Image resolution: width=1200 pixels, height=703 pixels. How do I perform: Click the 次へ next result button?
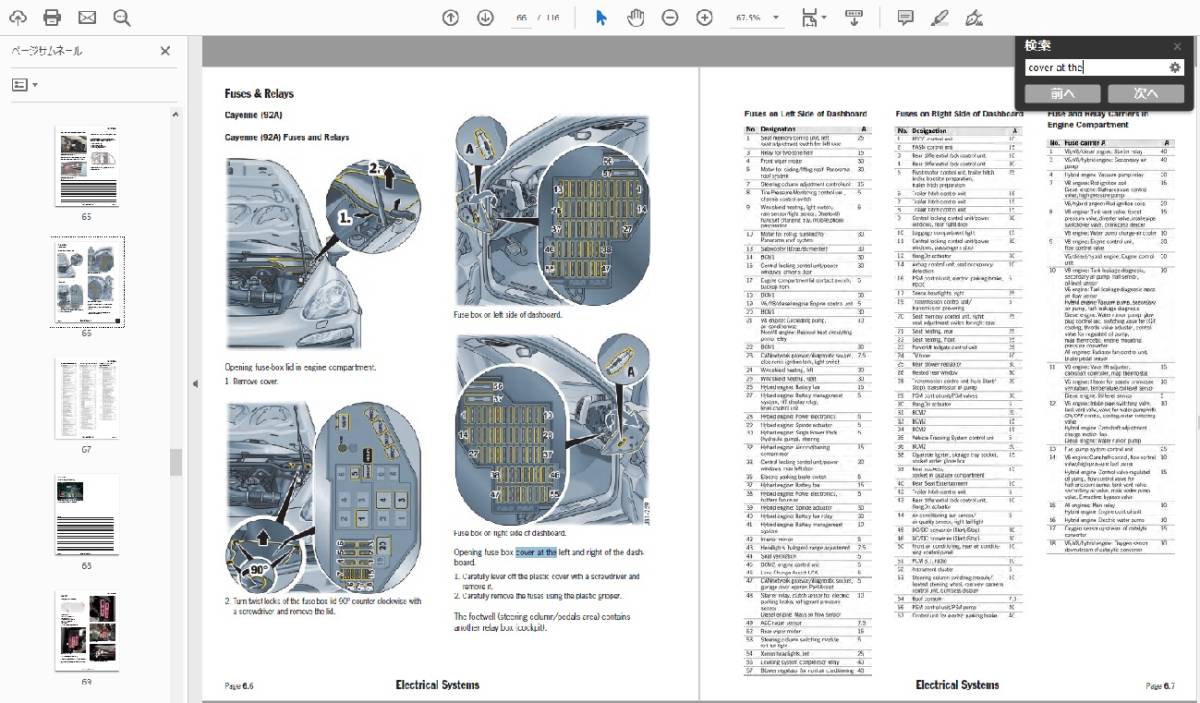(x=1146, y=93)
